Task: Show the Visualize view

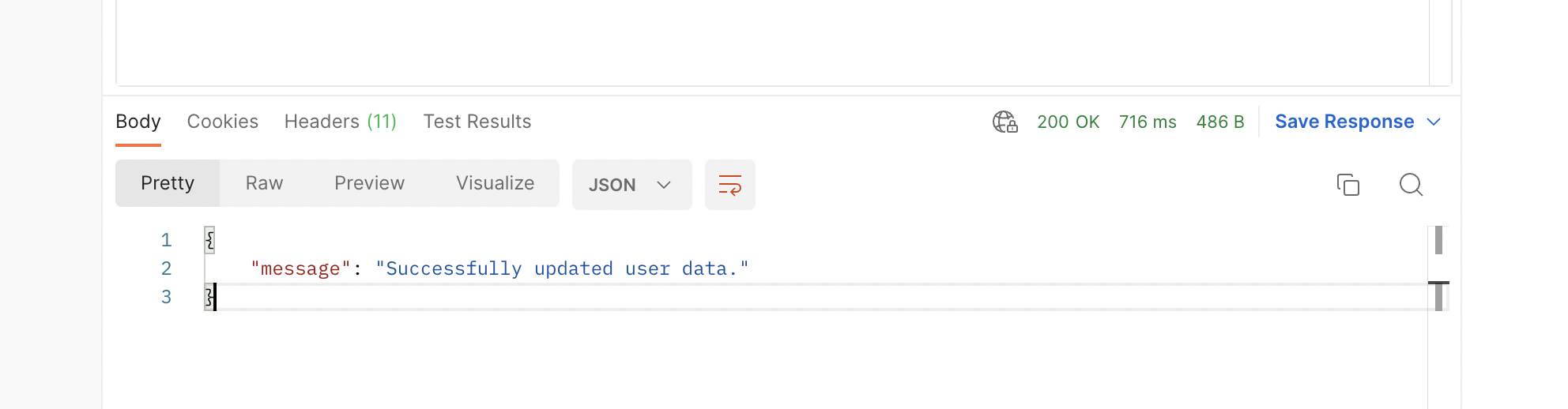Action: 495,183
